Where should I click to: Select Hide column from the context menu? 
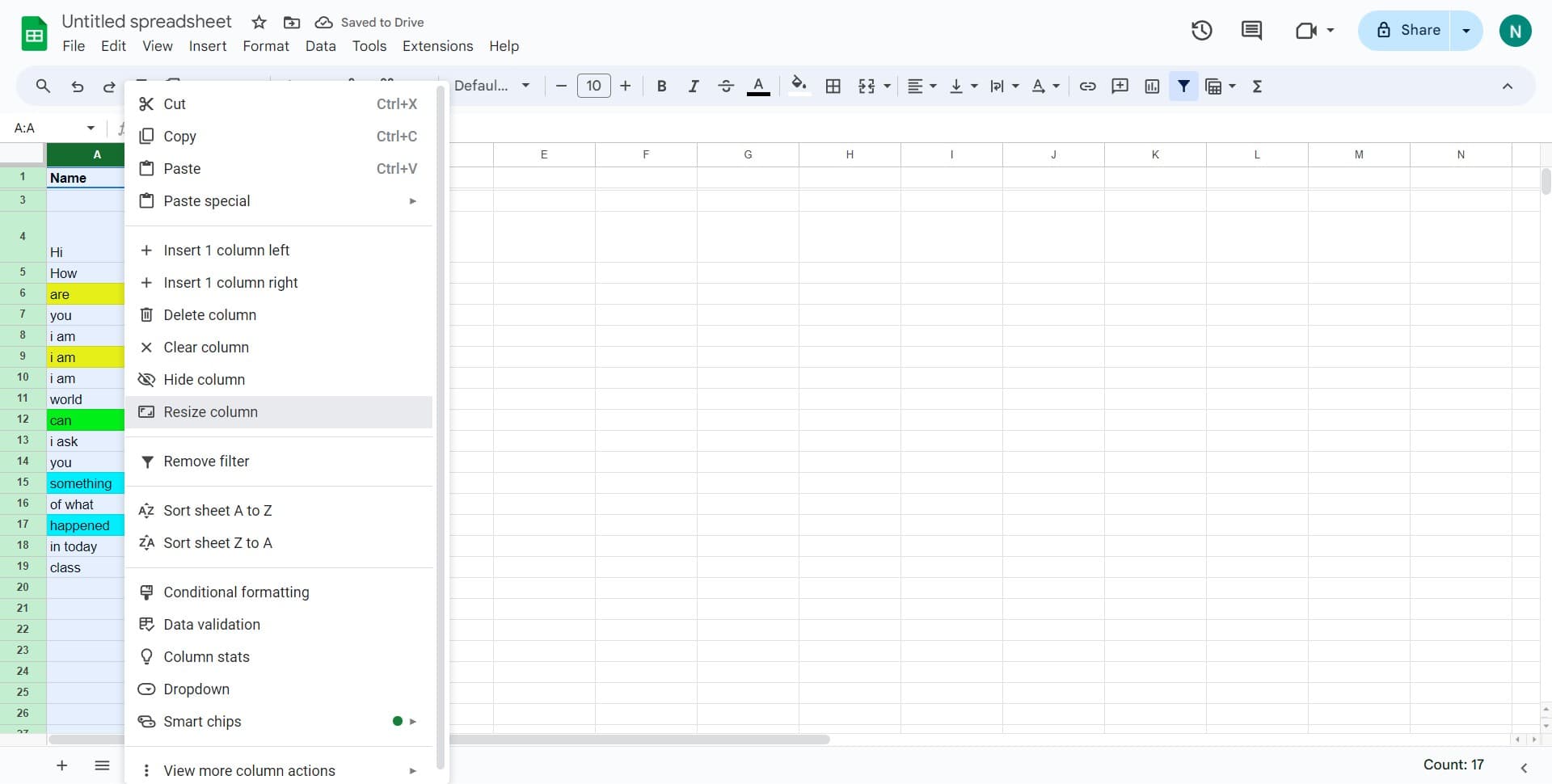tap(204, 379)
